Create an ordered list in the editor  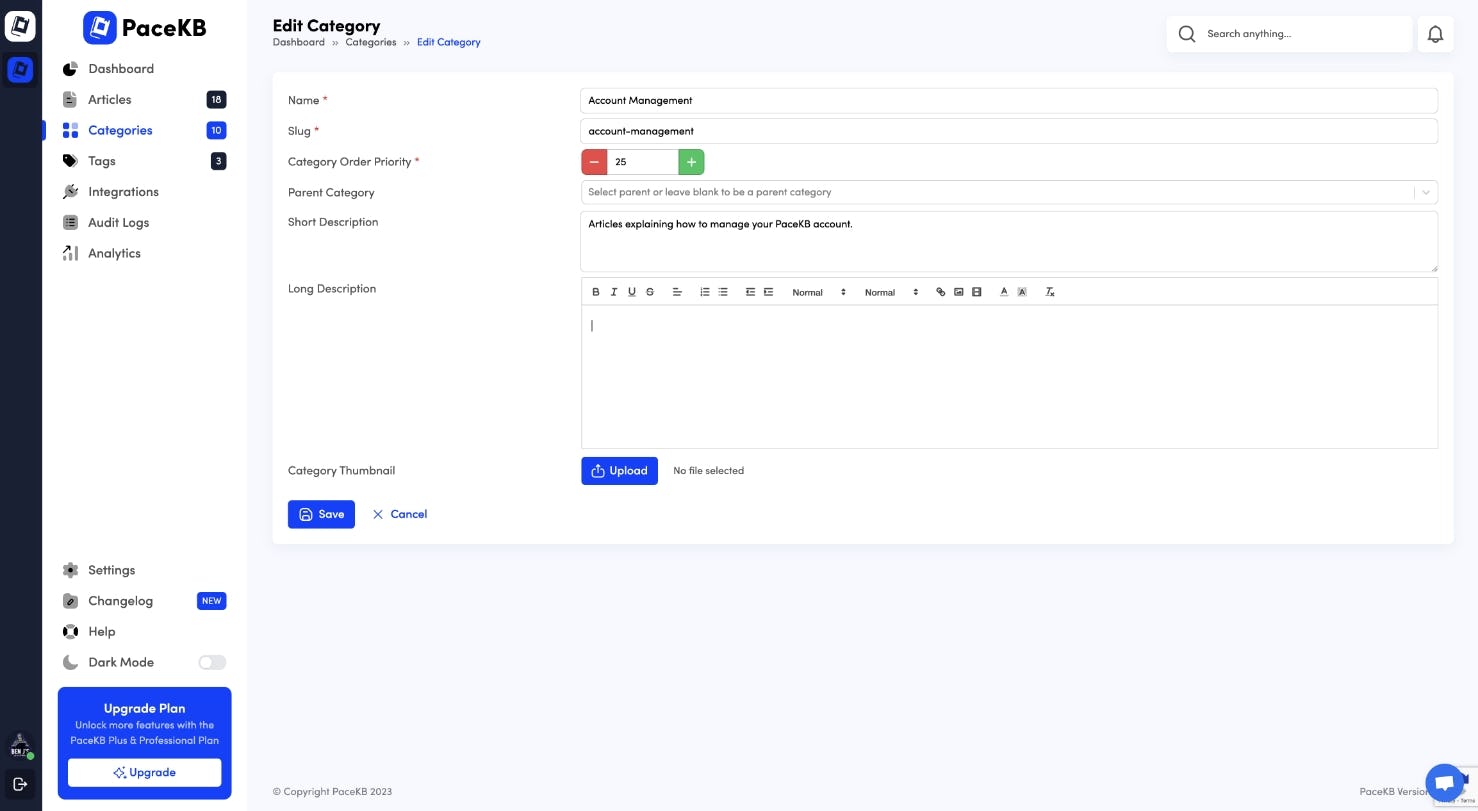coord(705,291)
